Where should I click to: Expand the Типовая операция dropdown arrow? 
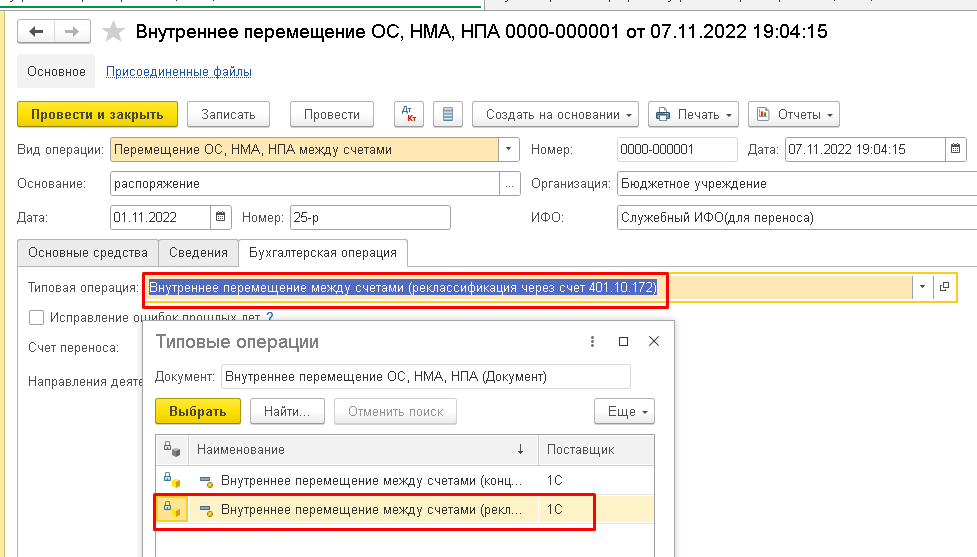[921, 287]
